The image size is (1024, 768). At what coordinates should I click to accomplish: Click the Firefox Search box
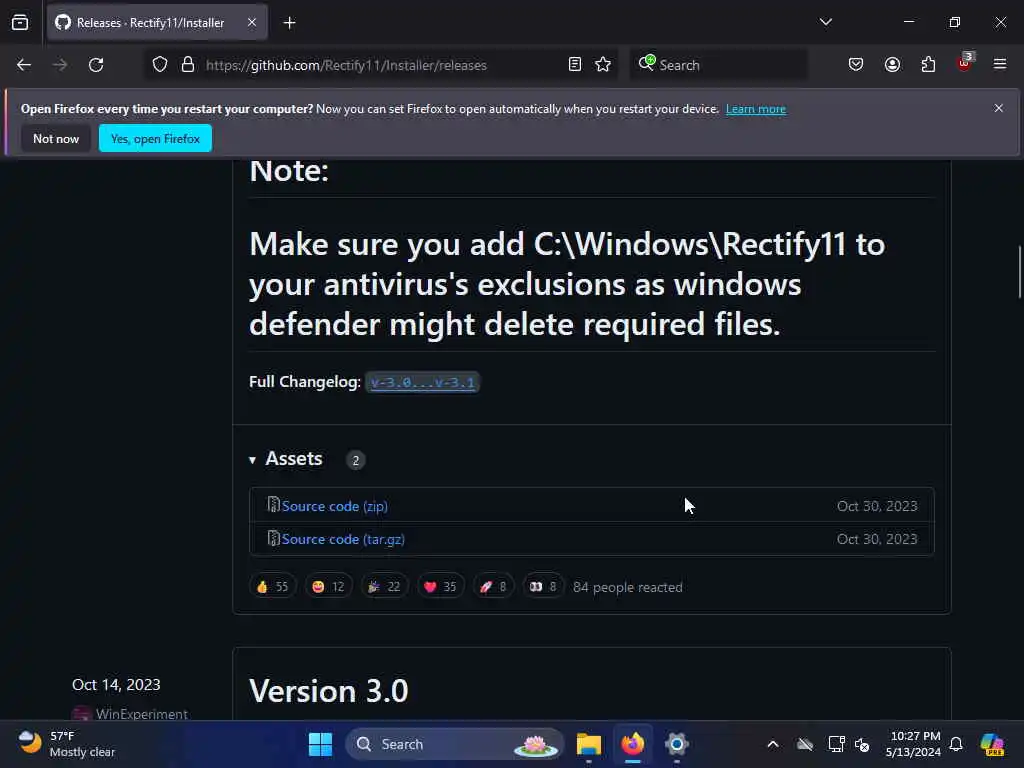pyautogui.click(x=718, y=65)
